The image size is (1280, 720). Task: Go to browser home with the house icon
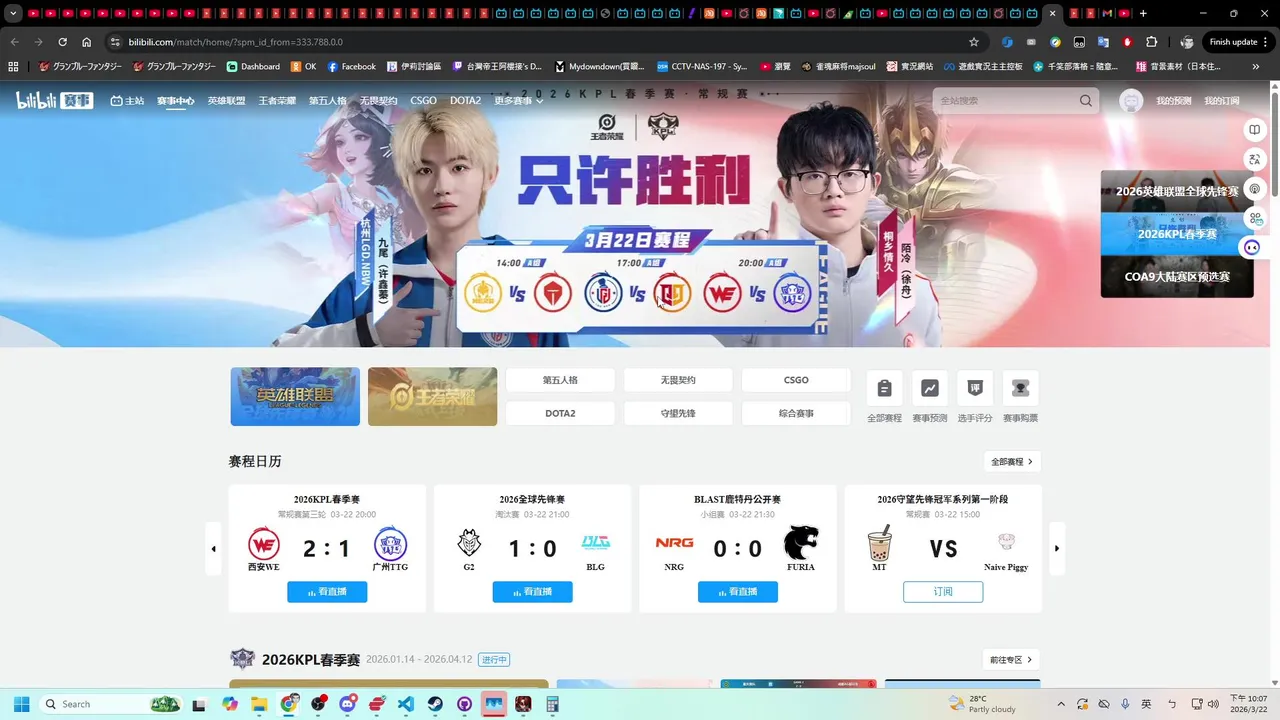(x=87, y=42)
